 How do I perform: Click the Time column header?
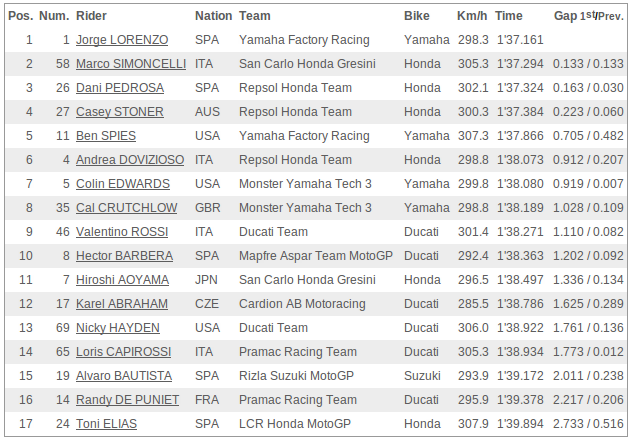tap(509, 16)
